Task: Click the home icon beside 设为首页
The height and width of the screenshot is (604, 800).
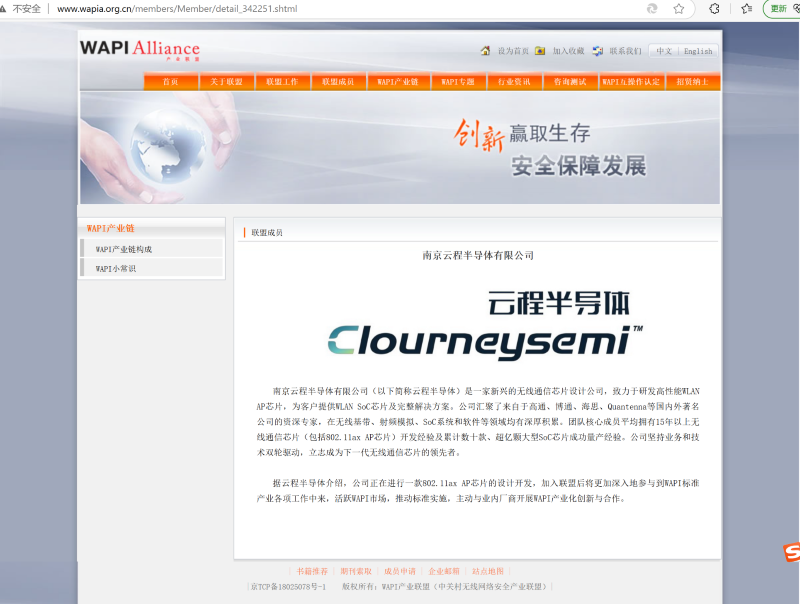Action: pyautogui.click(x=485, y=51)
